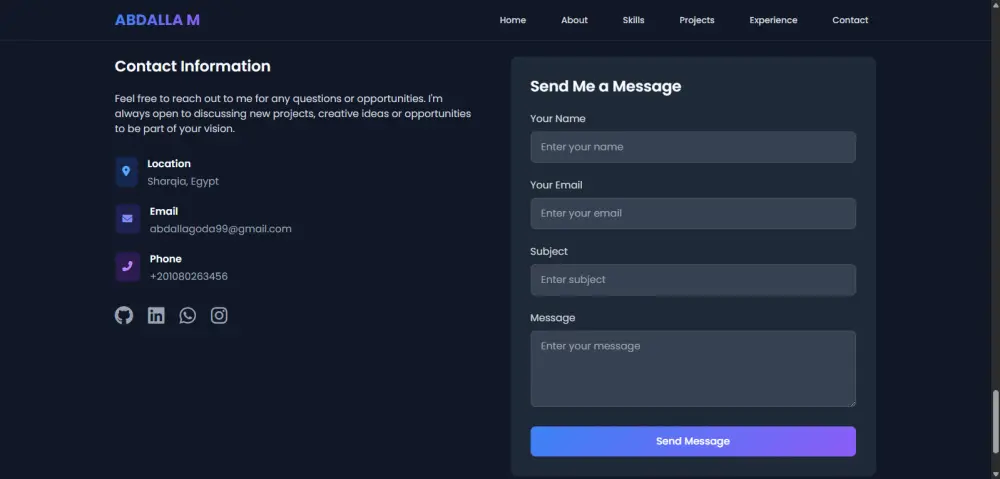The height and width of the screenshot is (479, 1000).
Task: Select Contact in the navigation bar
Action: [850, 20]
